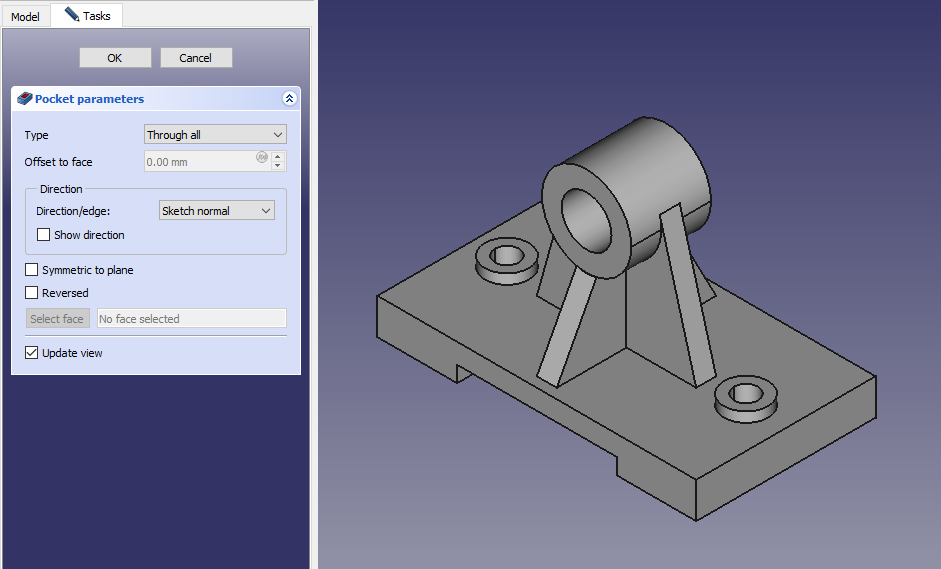Increase offset with the up stepper arrow
Viewport: 941px width, 569px height.
click(x=278, y=156)
